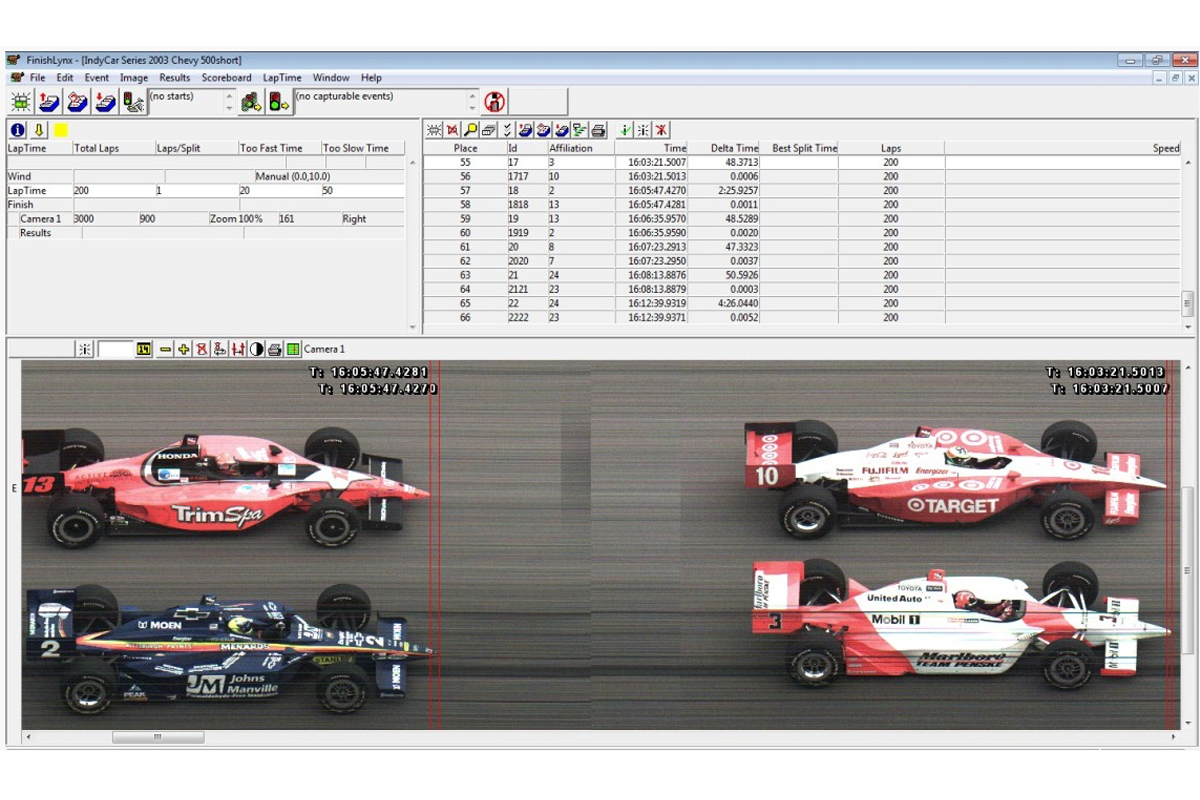Click the magnifier find icon in the results toolbar
This screenshot has width=1200, height=800.
(470, 130)
